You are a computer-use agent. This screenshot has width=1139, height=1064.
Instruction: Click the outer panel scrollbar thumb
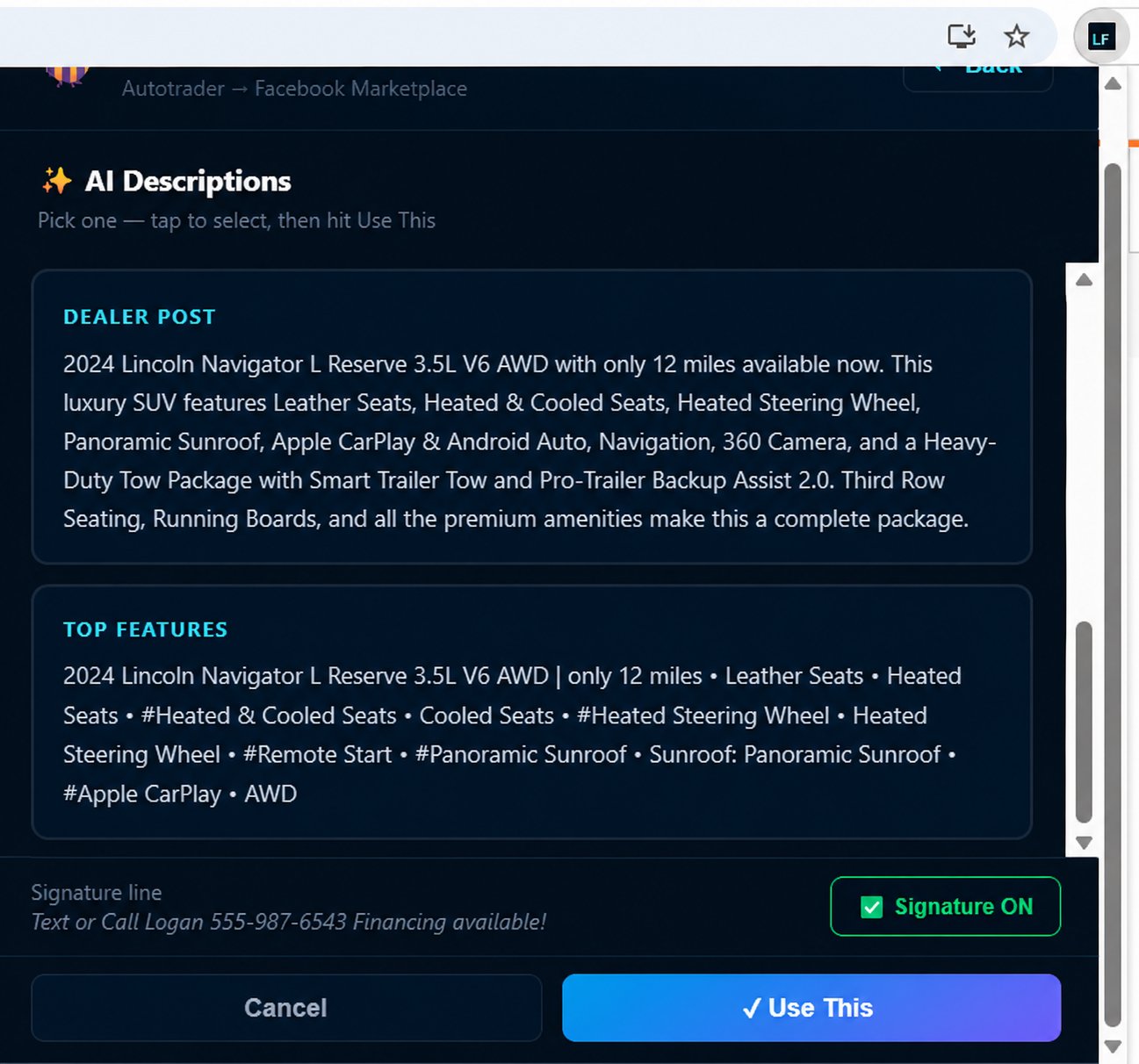(1113, 594)
